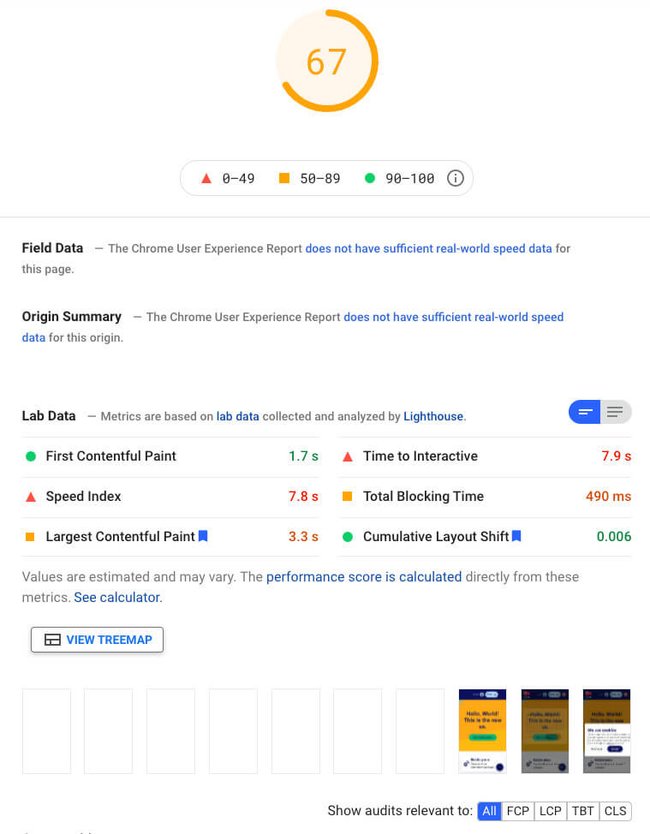
Task: Open the Lighthouse link in Lab Data
Action: point(433,415)
